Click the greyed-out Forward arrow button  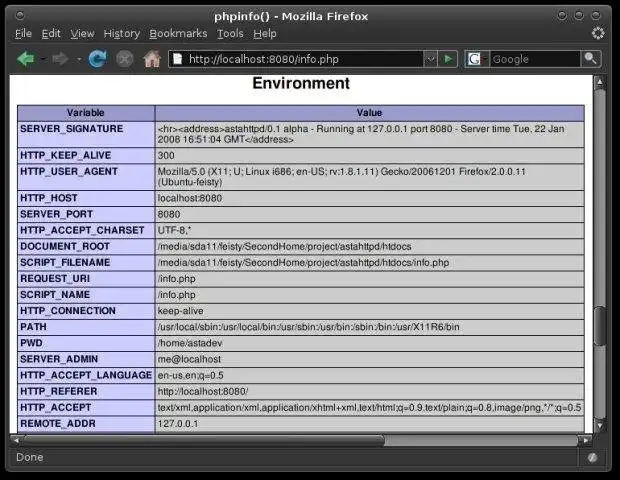(x=60, y=59)
